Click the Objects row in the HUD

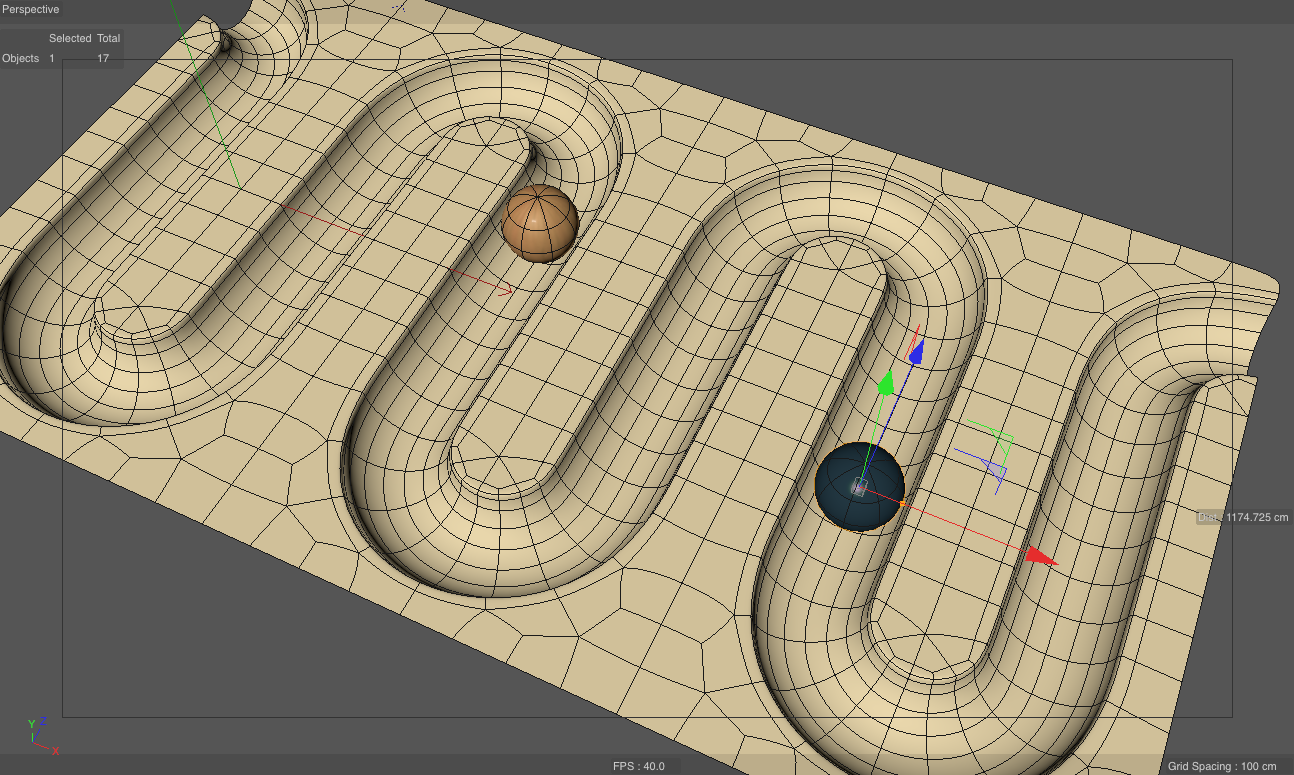61,58
